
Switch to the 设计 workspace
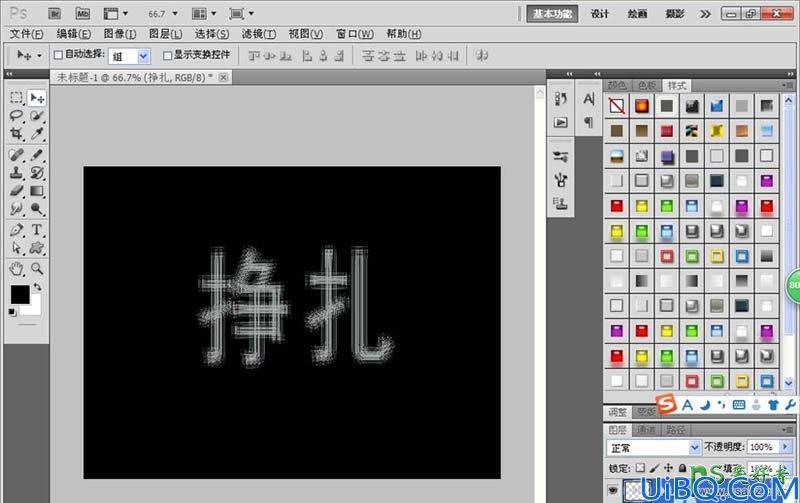click(599, 14)
